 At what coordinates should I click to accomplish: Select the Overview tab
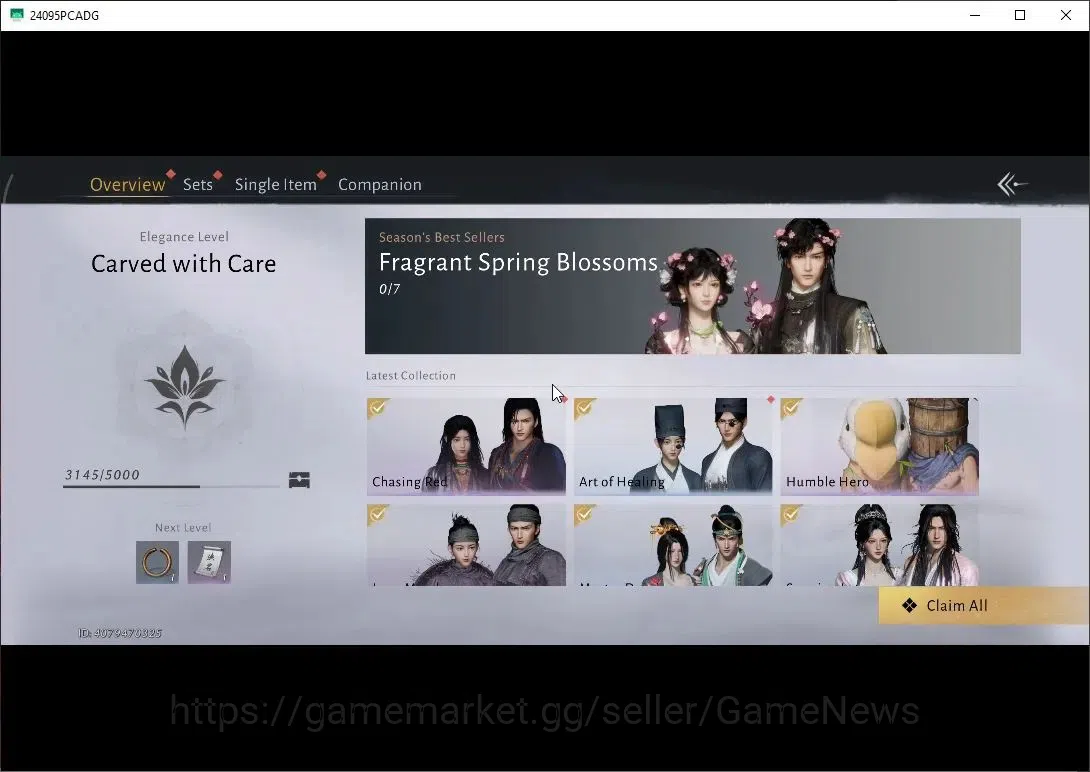pos(128,184)
